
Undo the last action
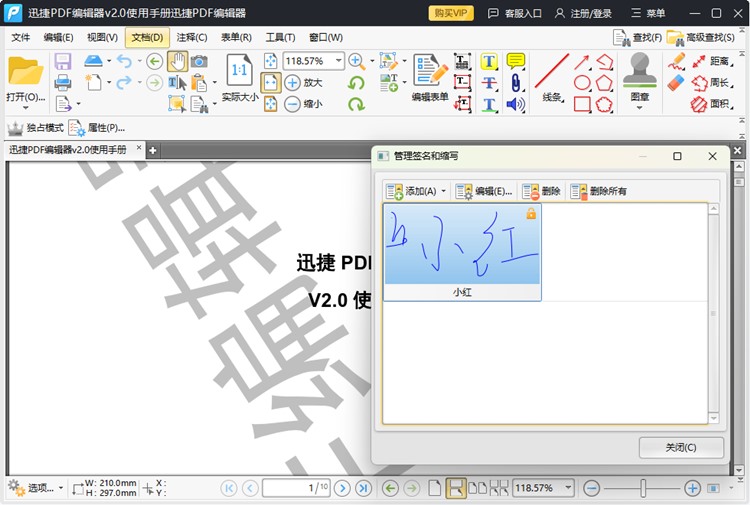pos(124,61)
